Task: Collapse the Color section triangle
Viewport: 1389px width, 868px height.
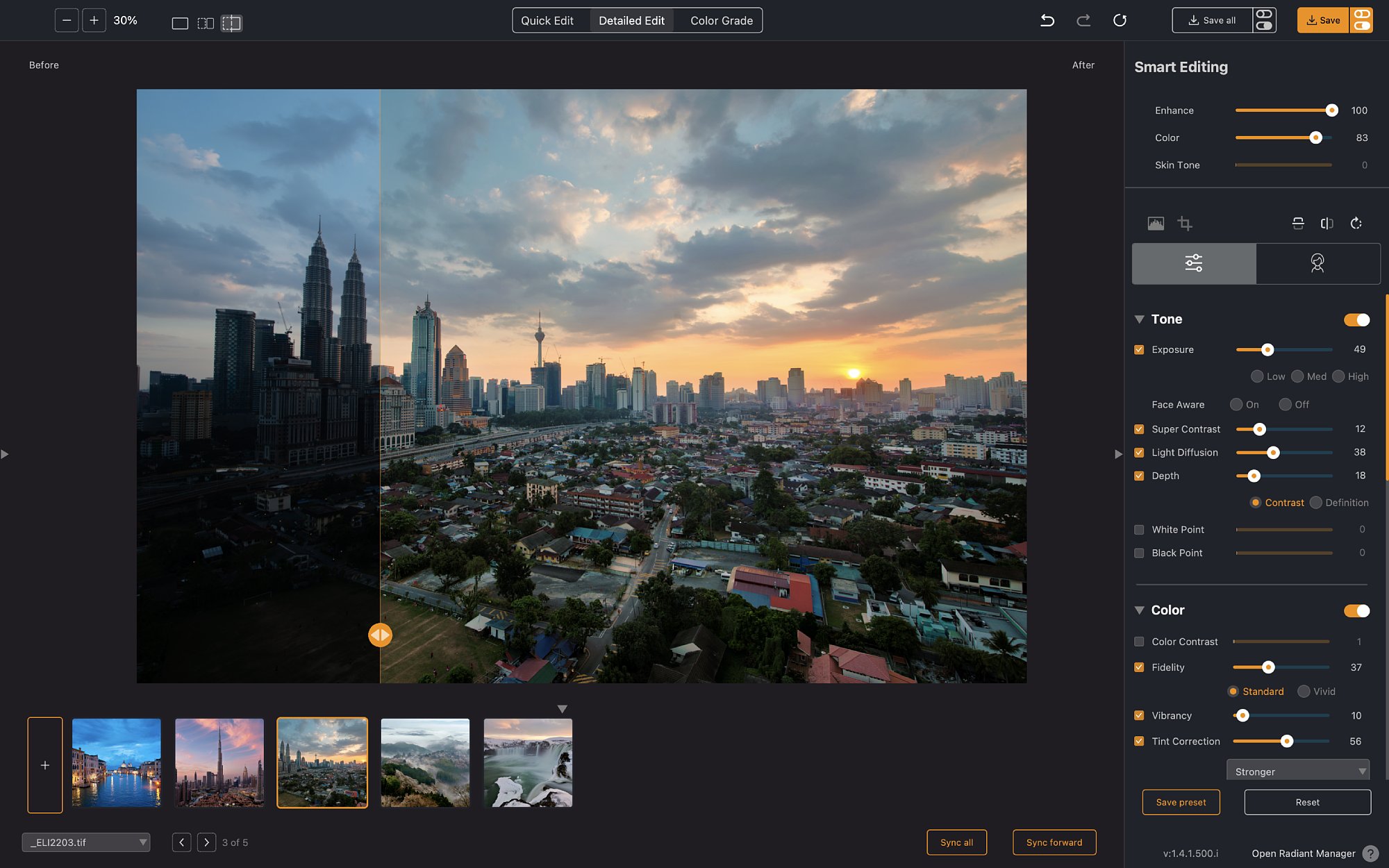Action: coord(1139,610)
